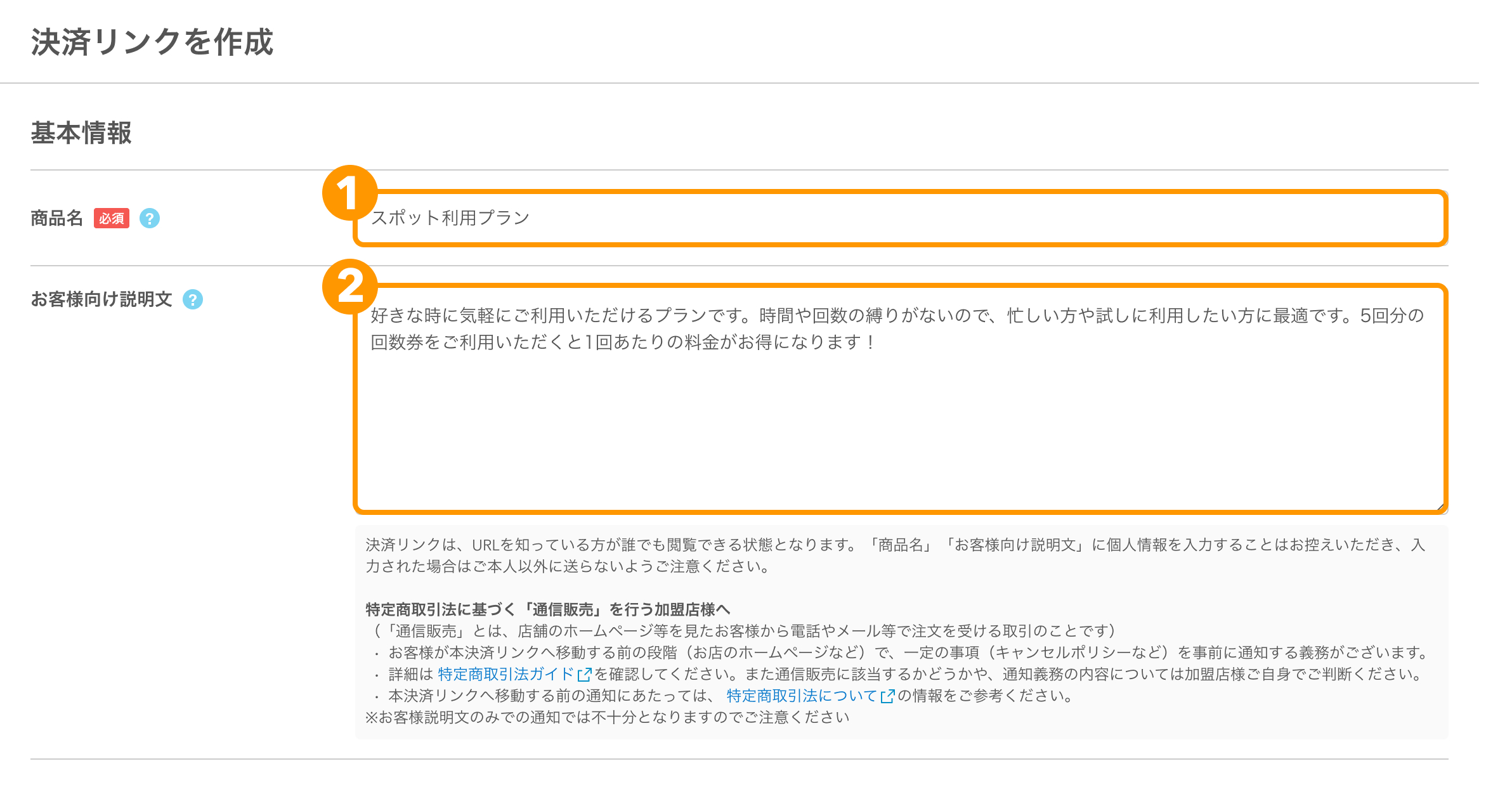Click the bold 通信販売 notice heading
Screen dimensions: 1512x799
pyautogui.click(x=548, y=609)
